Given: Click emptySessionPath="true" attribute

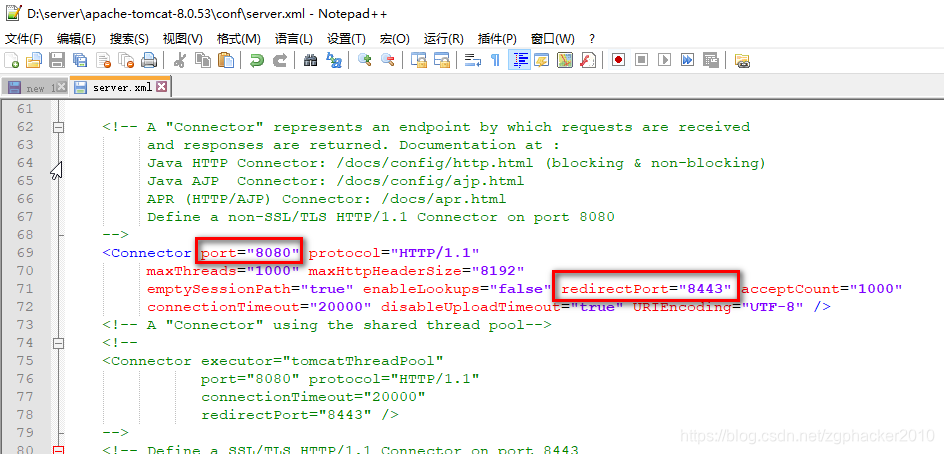Looking at the screenshot, I should point(250,289).
